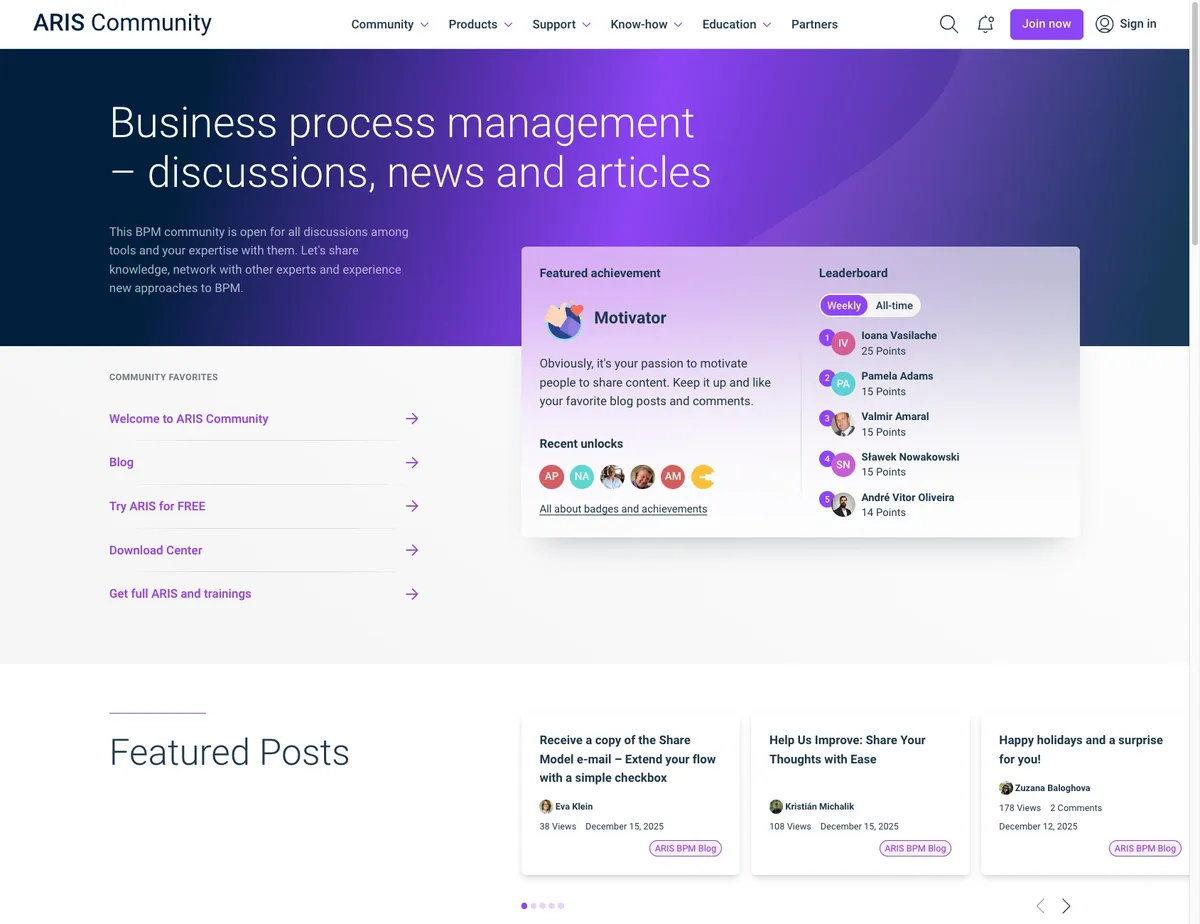
Task: Open the notifications bell icon
Action: [985, 24]
